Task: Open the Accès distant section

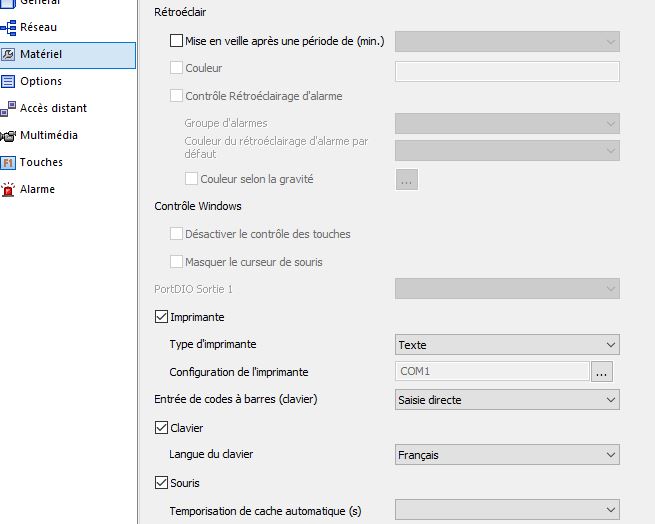Action: [x=53, y=108]
